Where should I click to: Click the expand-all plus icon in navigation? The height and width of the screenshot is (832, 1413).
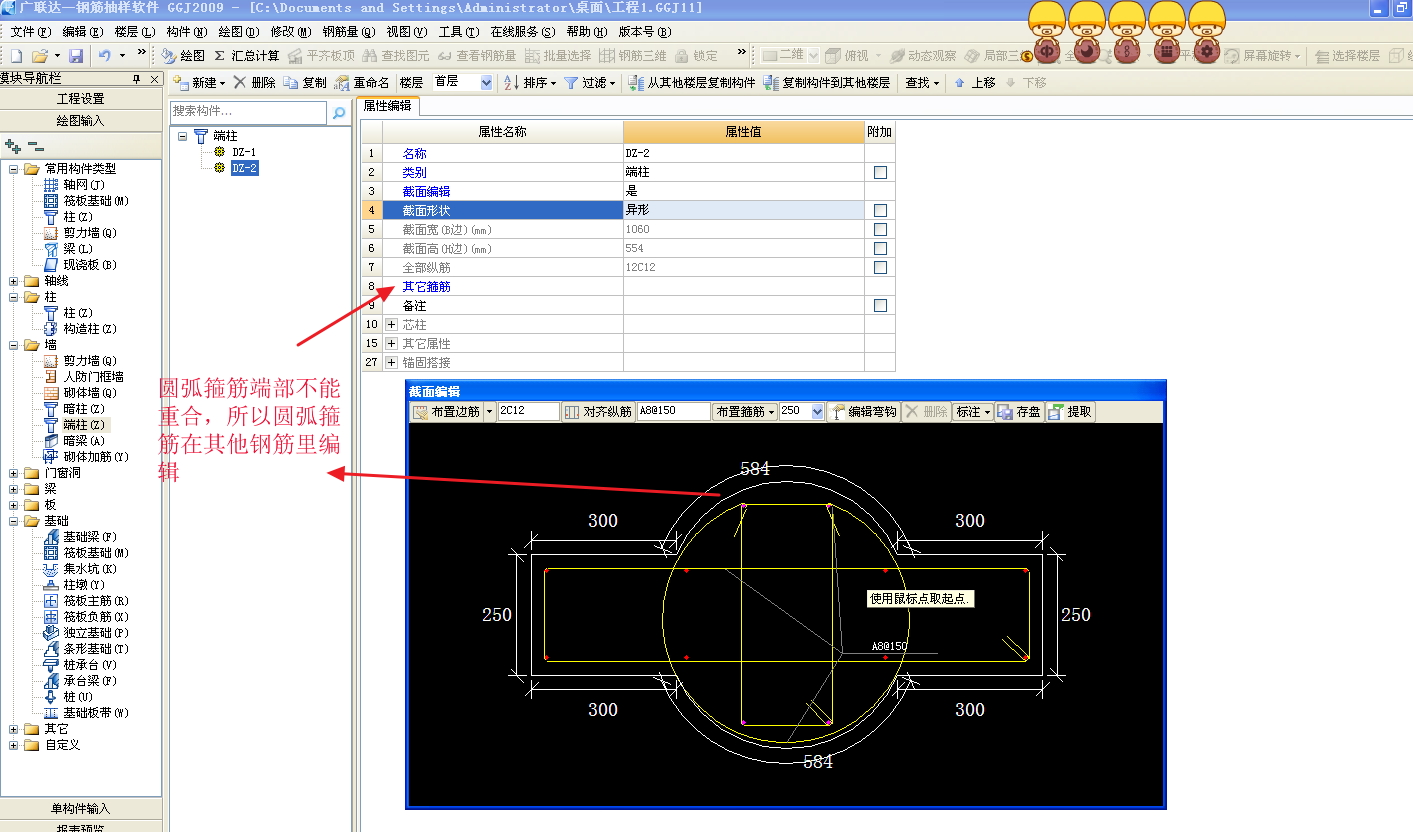click(x=12, y=146)
